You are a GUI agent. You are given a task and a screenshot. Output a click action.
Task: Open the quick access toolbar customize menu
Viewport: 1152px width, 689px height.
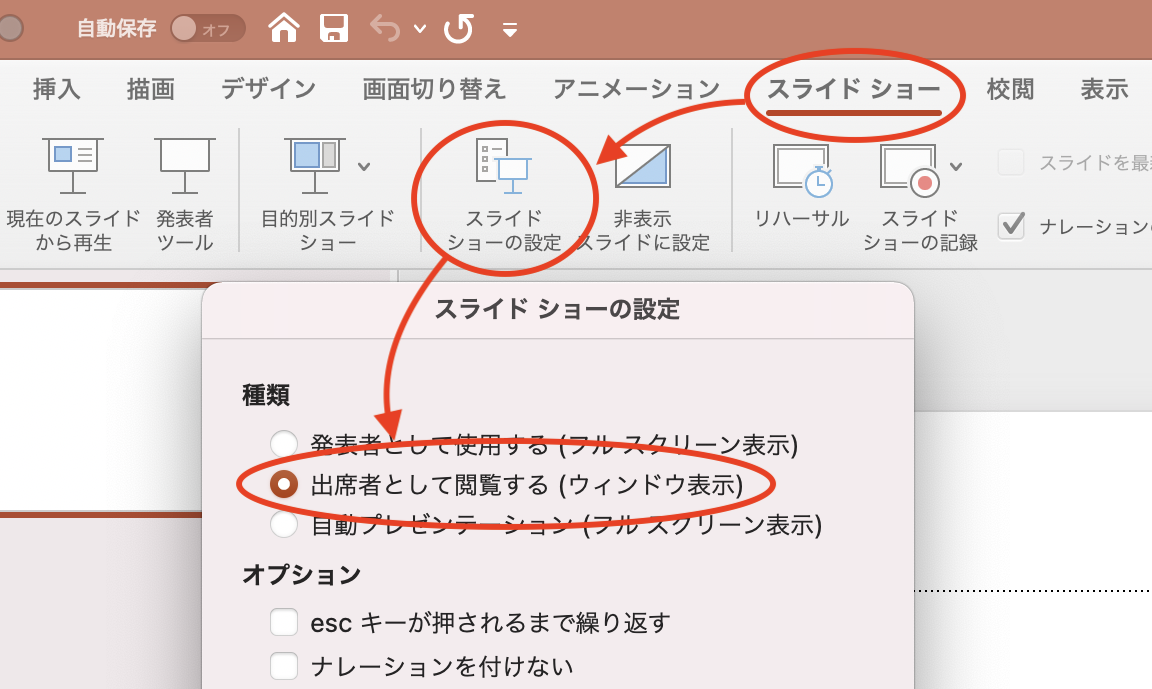tap(509, 30)
